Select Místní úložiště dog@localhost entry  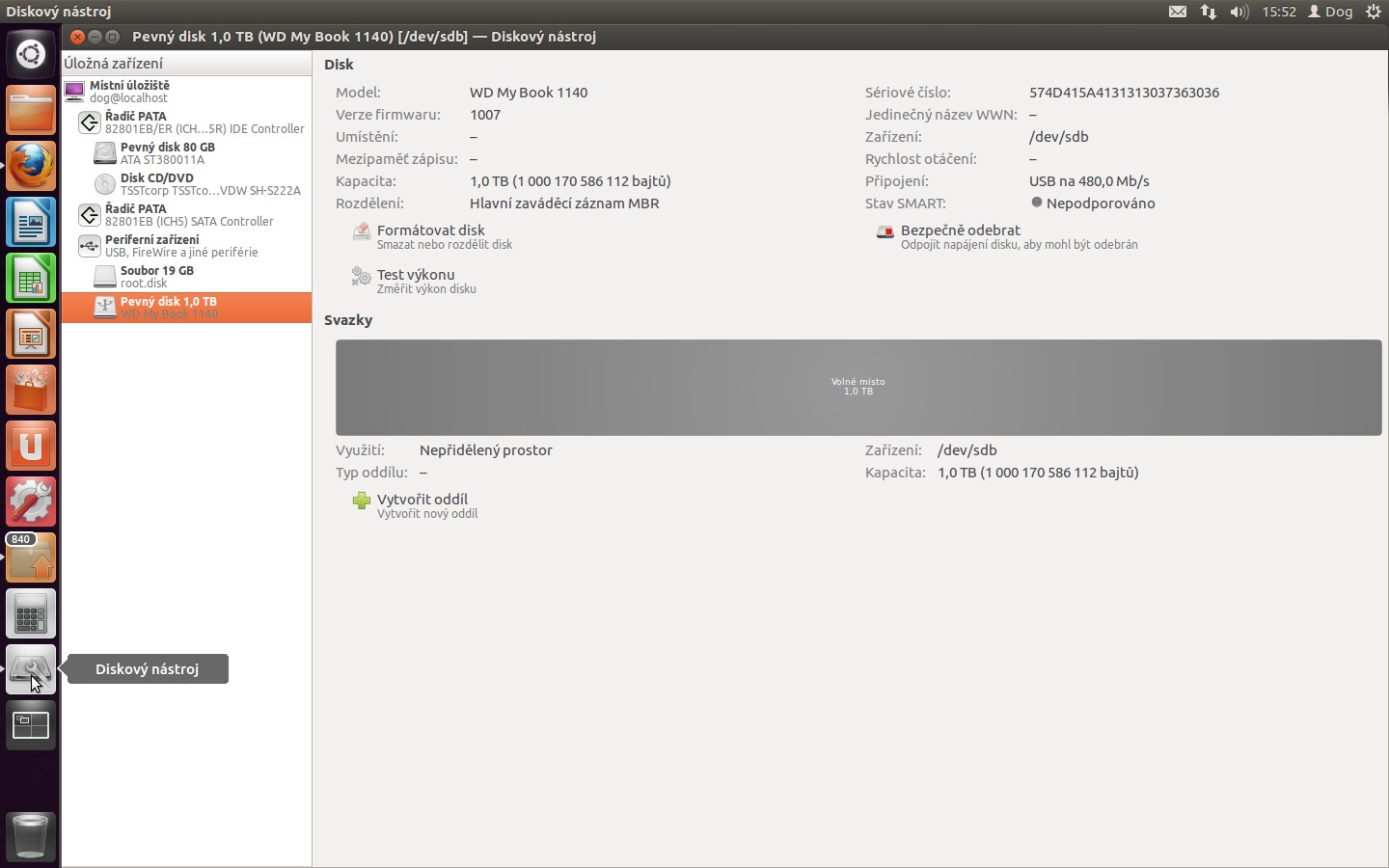click(x=186, y=92)
